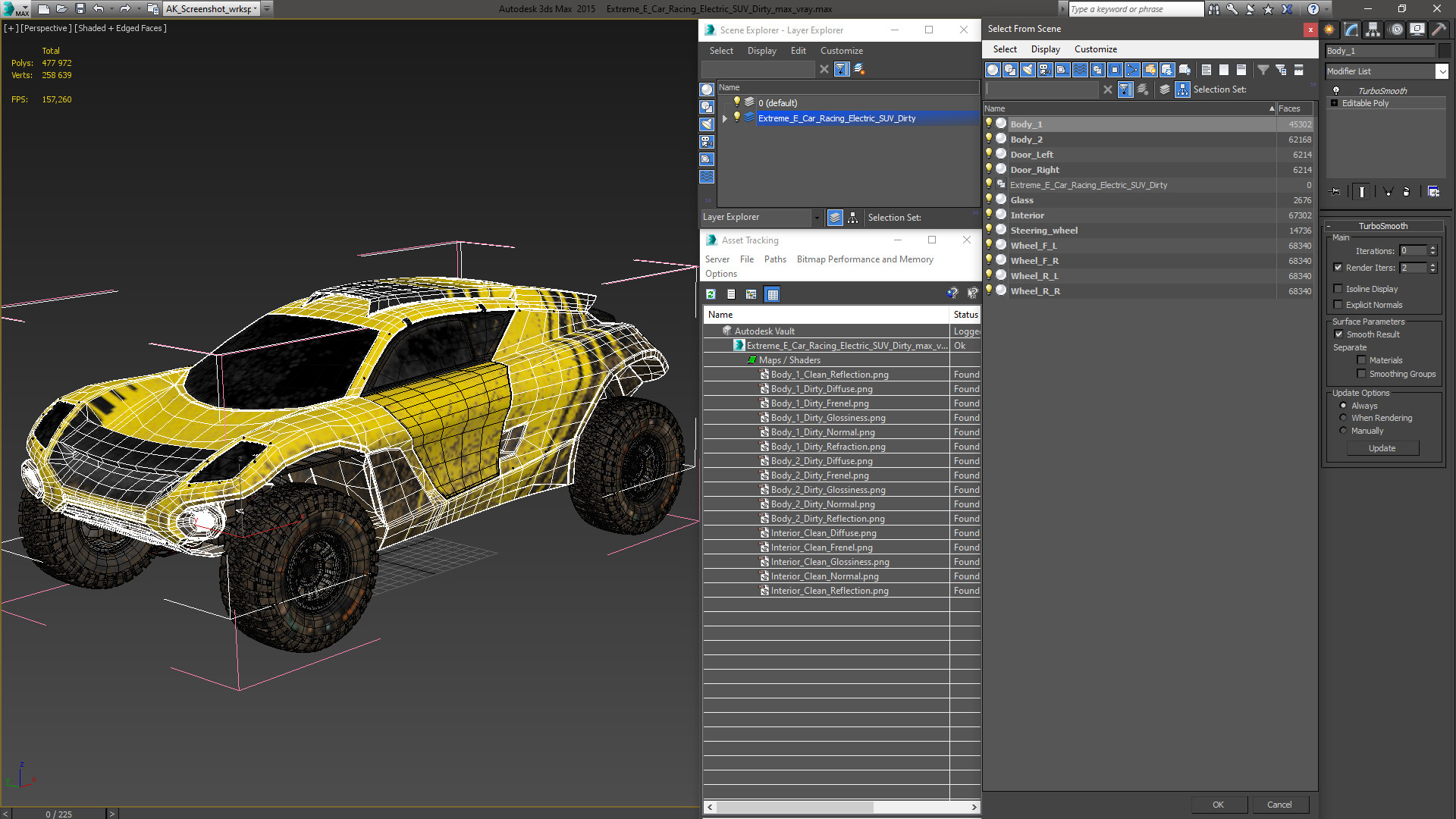The height and width of the screenshot is (819, 1456).
Task: Click Select All icon in Select From Scene
Action: pyautogui.click(x=1207, y=70)
